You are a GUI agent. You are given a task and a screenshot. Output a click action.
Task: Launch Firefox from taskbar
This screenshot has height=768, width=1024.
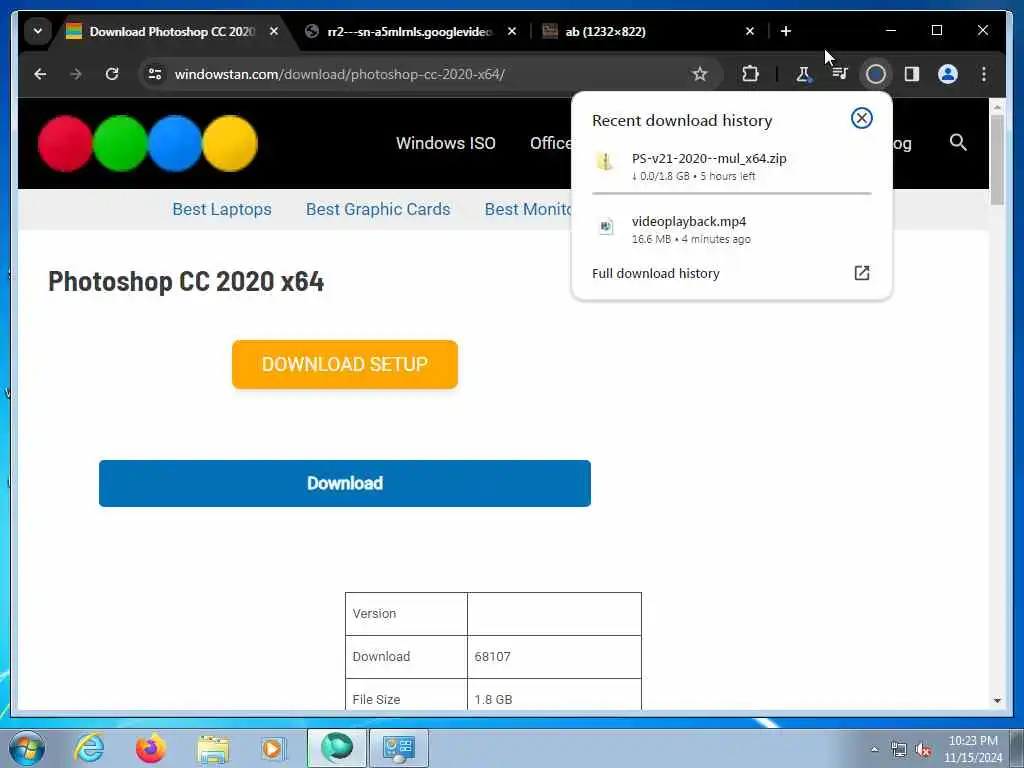(x=150, y=748)
